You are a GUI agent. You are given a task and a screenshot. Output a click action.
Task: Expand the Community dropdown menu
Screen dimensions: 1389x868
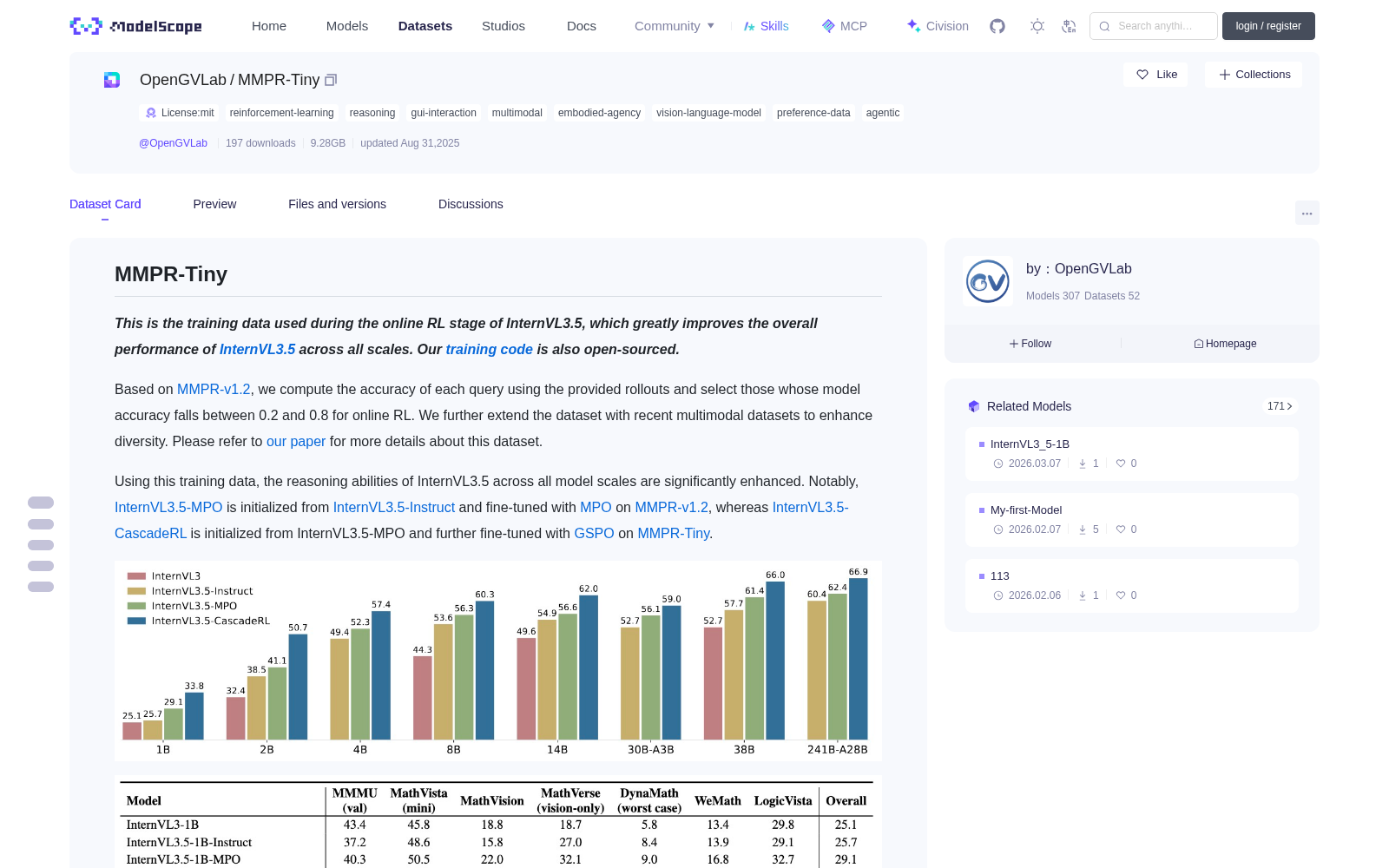click(x=675, y=26)
